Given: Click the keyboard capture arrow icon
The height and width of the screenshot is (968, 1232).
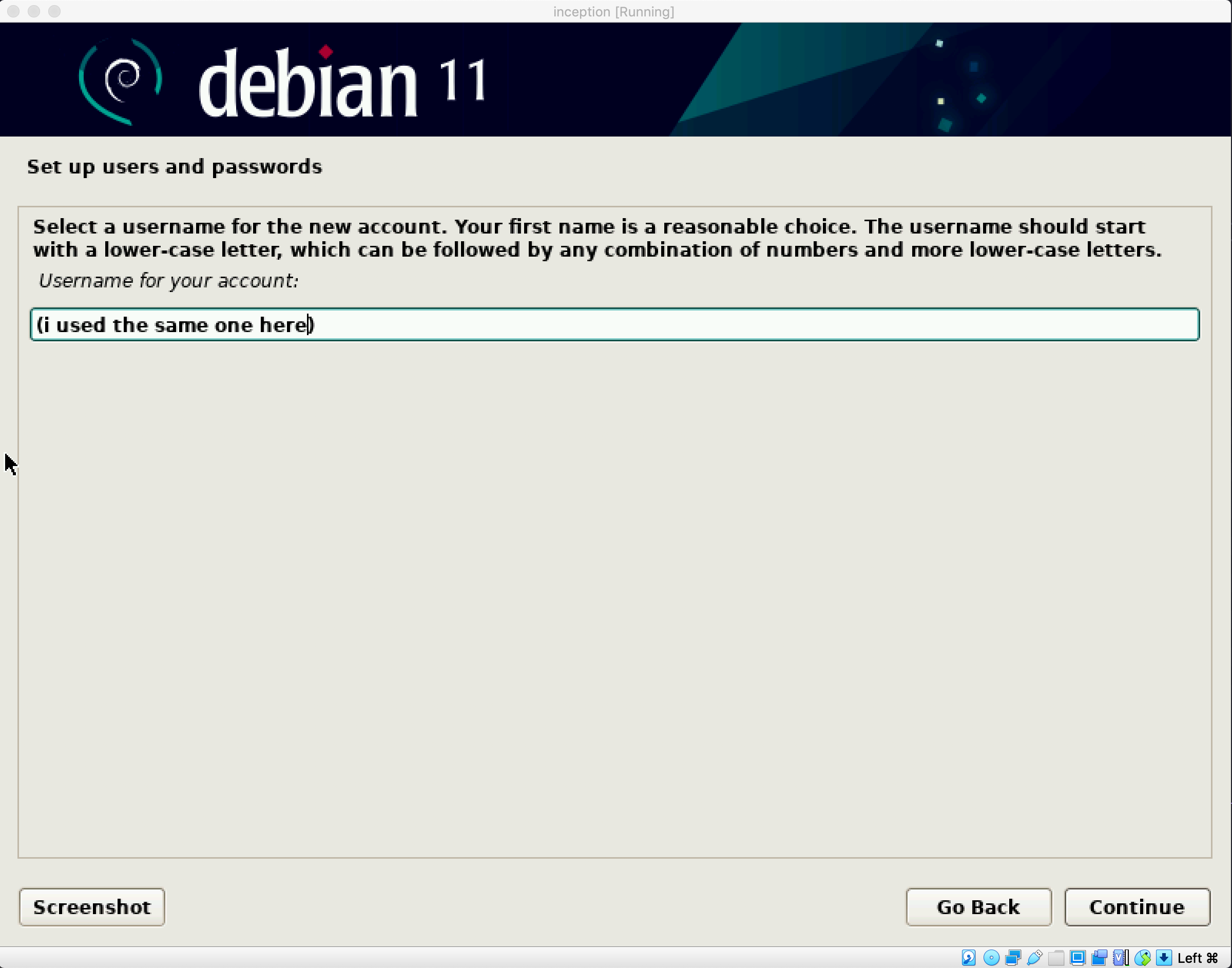Looking at the screenshot, I should [x=1163, y=958].
